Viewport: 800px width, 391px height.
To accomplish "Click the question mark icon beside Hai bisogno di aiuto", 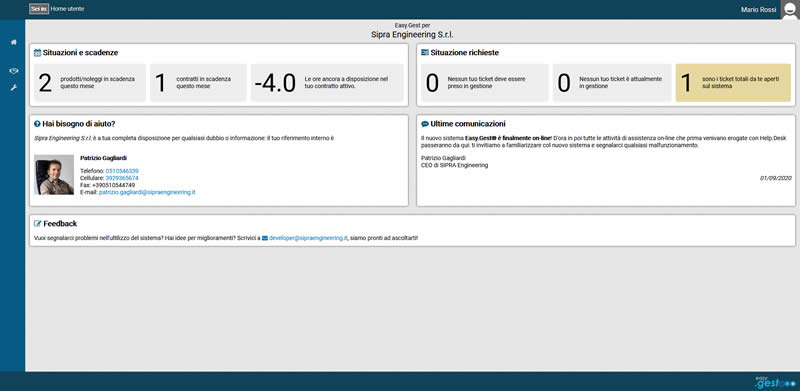I will [37, 124].
